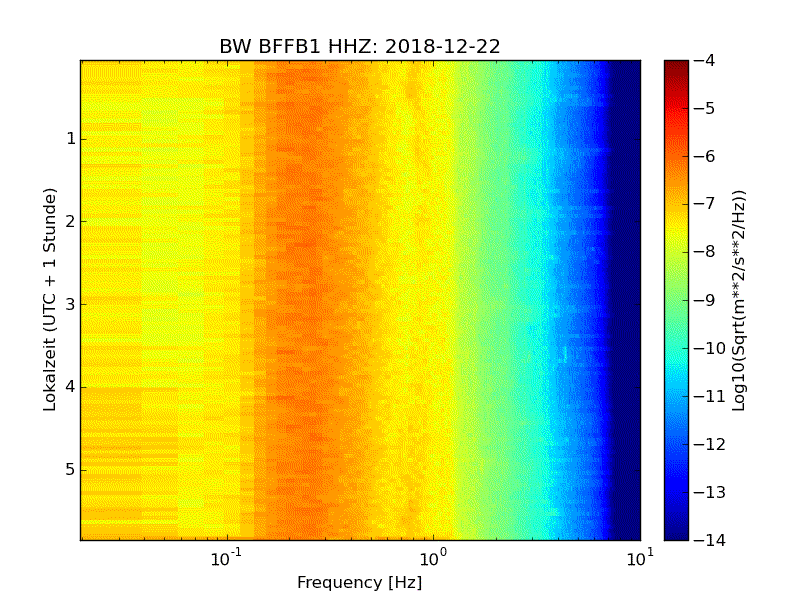Click the colorbar tick label −5
800x600 pixels.
click(x=704, y=108)
